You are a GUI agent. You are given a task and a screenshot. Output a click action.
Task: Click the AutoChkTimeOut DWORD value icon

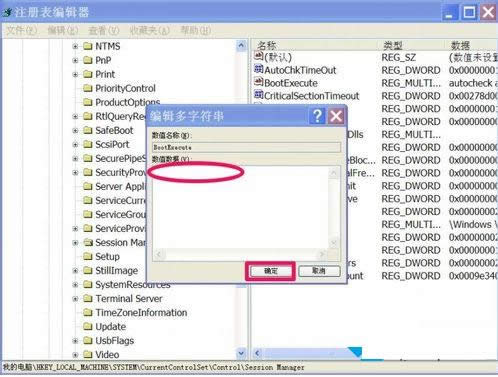tap(258, 69)
